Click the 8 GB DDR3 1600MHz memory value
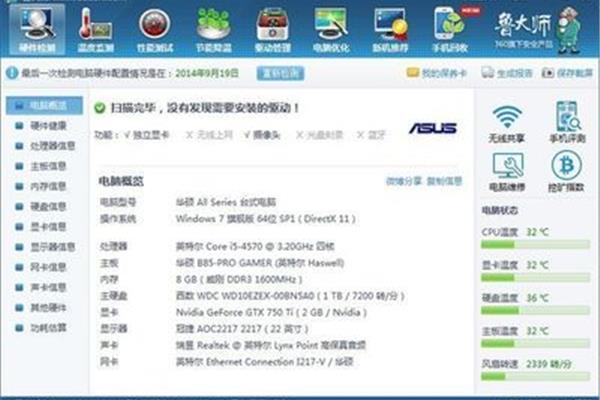Viewport: 600px width, 400px height. click(239, 279)
